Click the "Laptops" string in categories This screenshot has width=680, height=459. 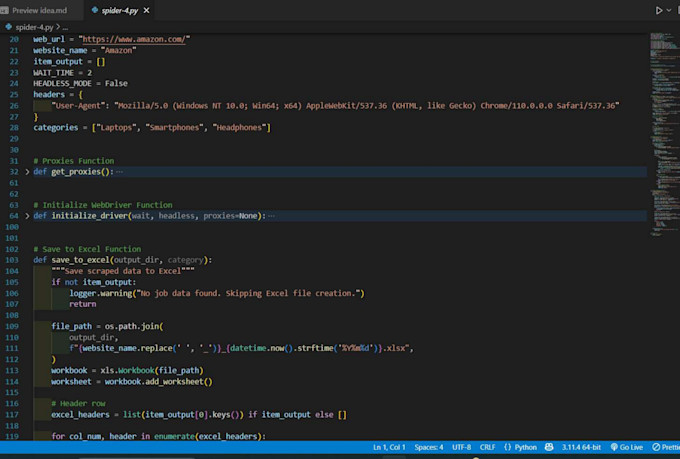point(116,128)
